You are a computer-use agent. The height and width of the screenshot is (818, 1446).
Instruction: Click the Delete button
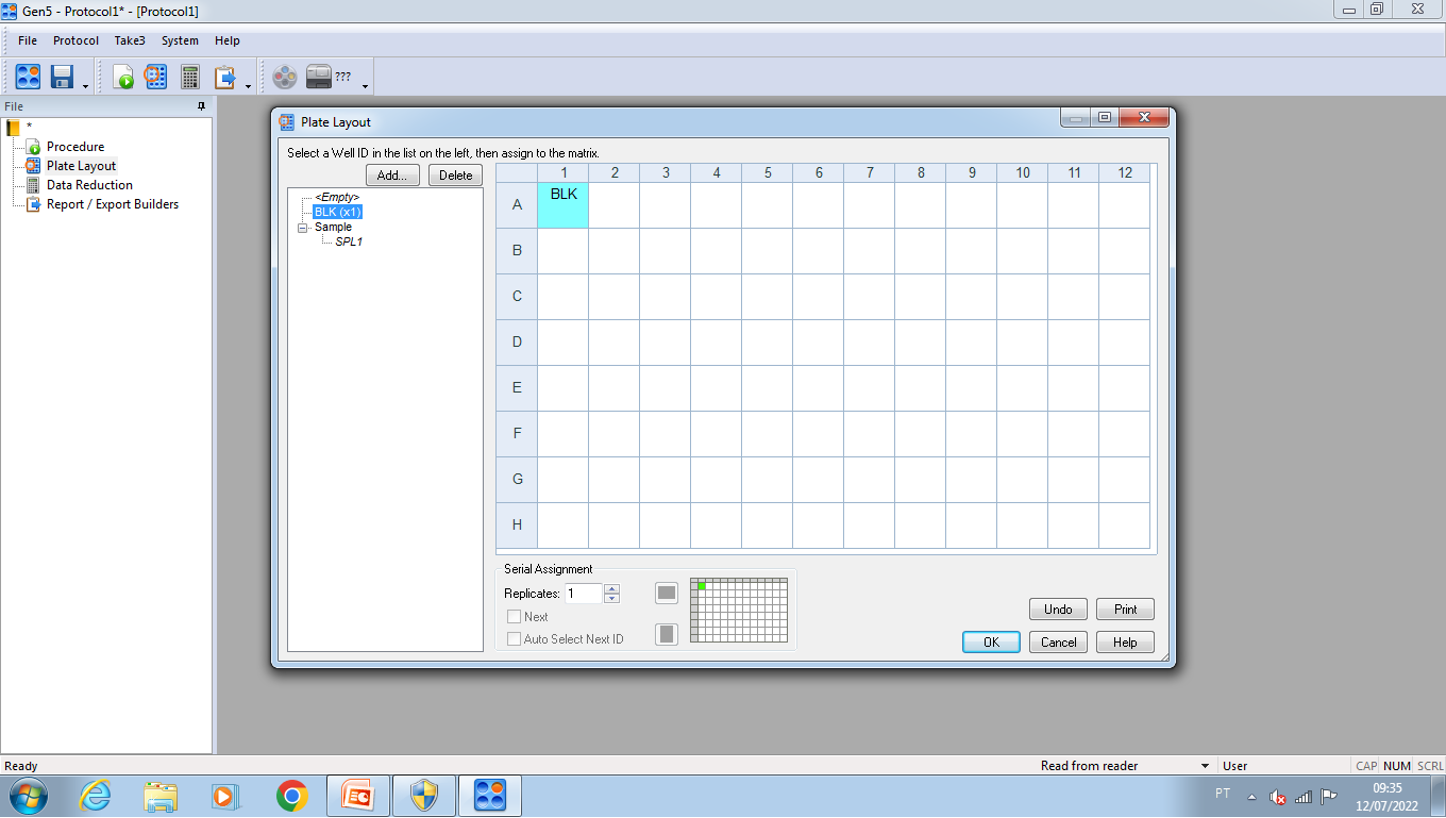(x=455, y=175)
